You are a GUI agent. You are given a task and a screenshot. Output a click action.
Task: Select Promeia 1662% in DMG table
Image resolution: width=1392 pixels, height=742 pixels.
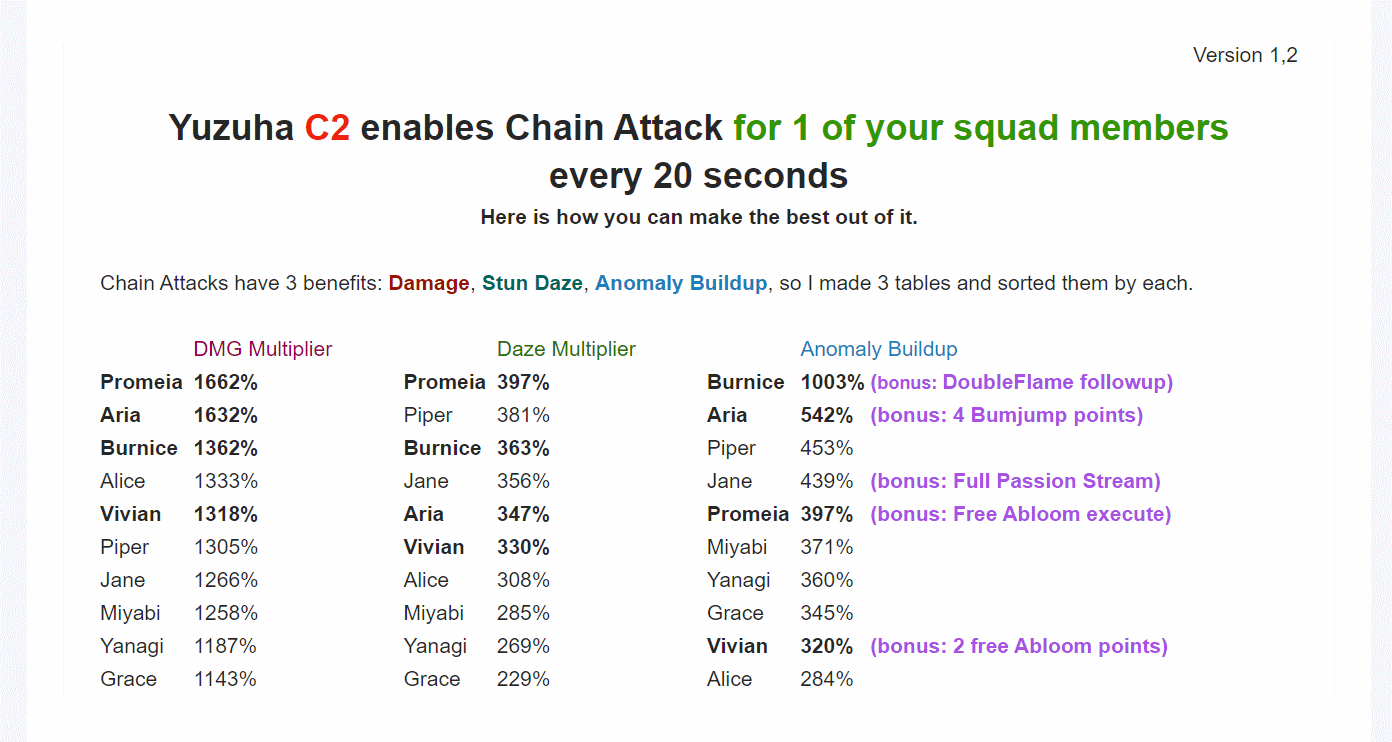tap(179, 382)
